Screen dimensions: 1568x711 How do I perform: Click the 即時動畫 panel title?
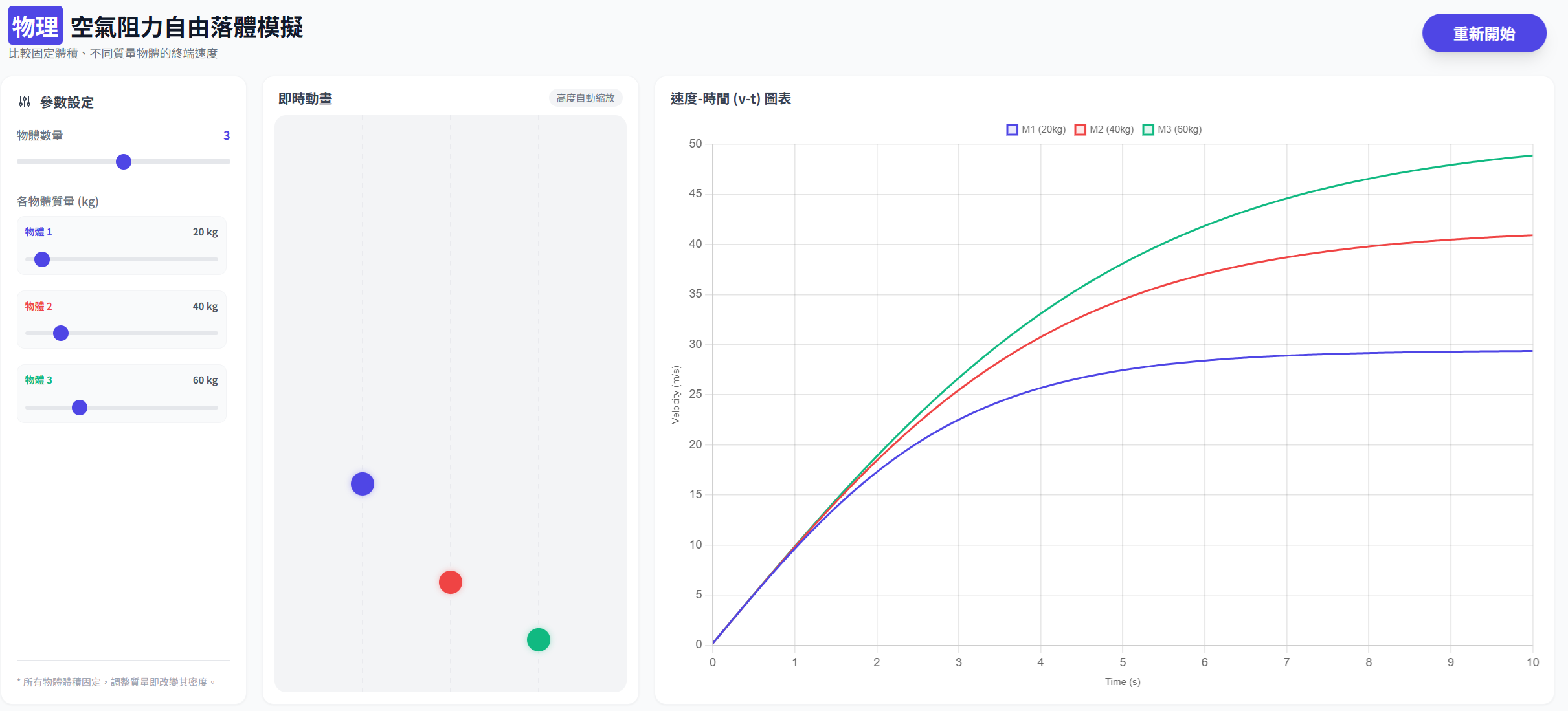click(305, 98)
